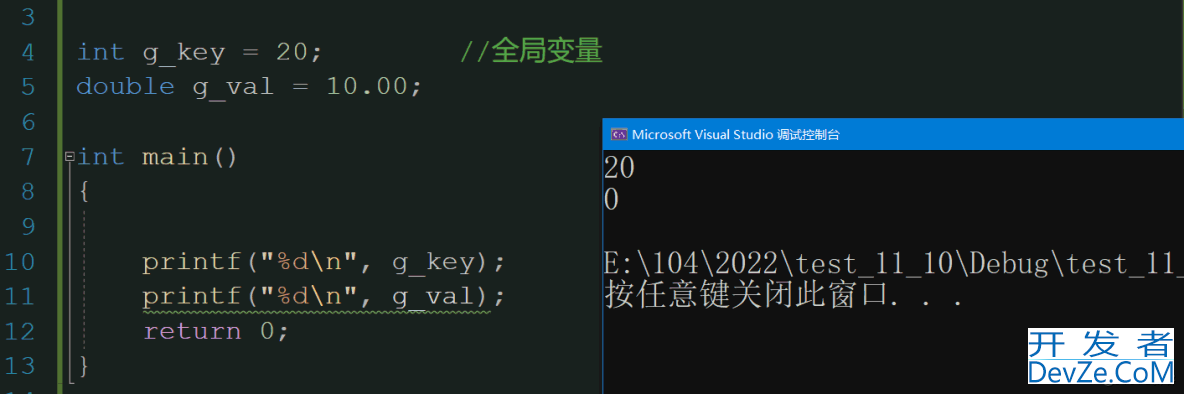Screen dimensions: 1184x394
Task: Click the value 10.00 on line 5
Action: (x=367, y=87)
